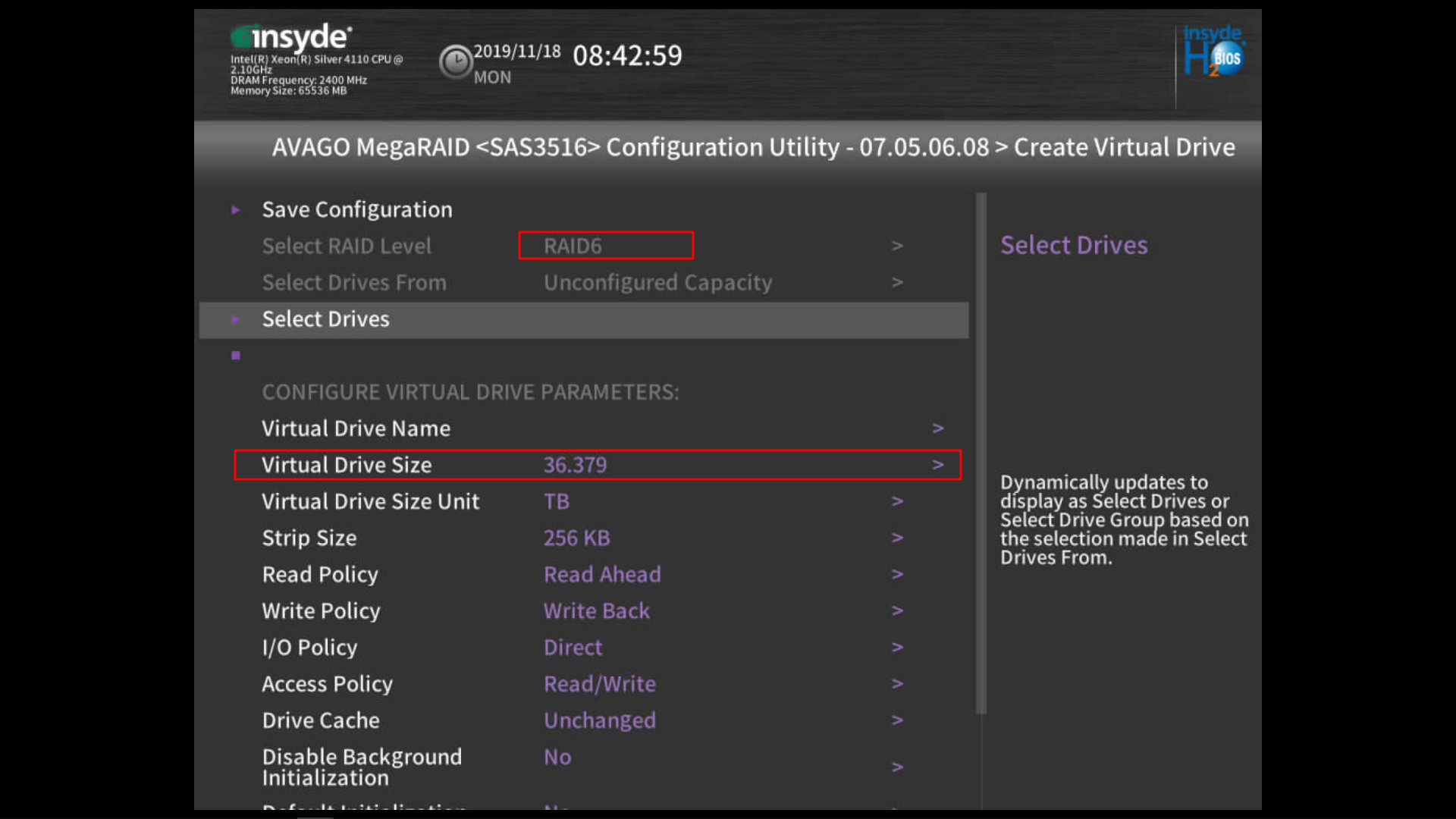1456x819 pixels.
Task: Change the Virtual Drive Size Unit TB
Action: click(557, 502)
